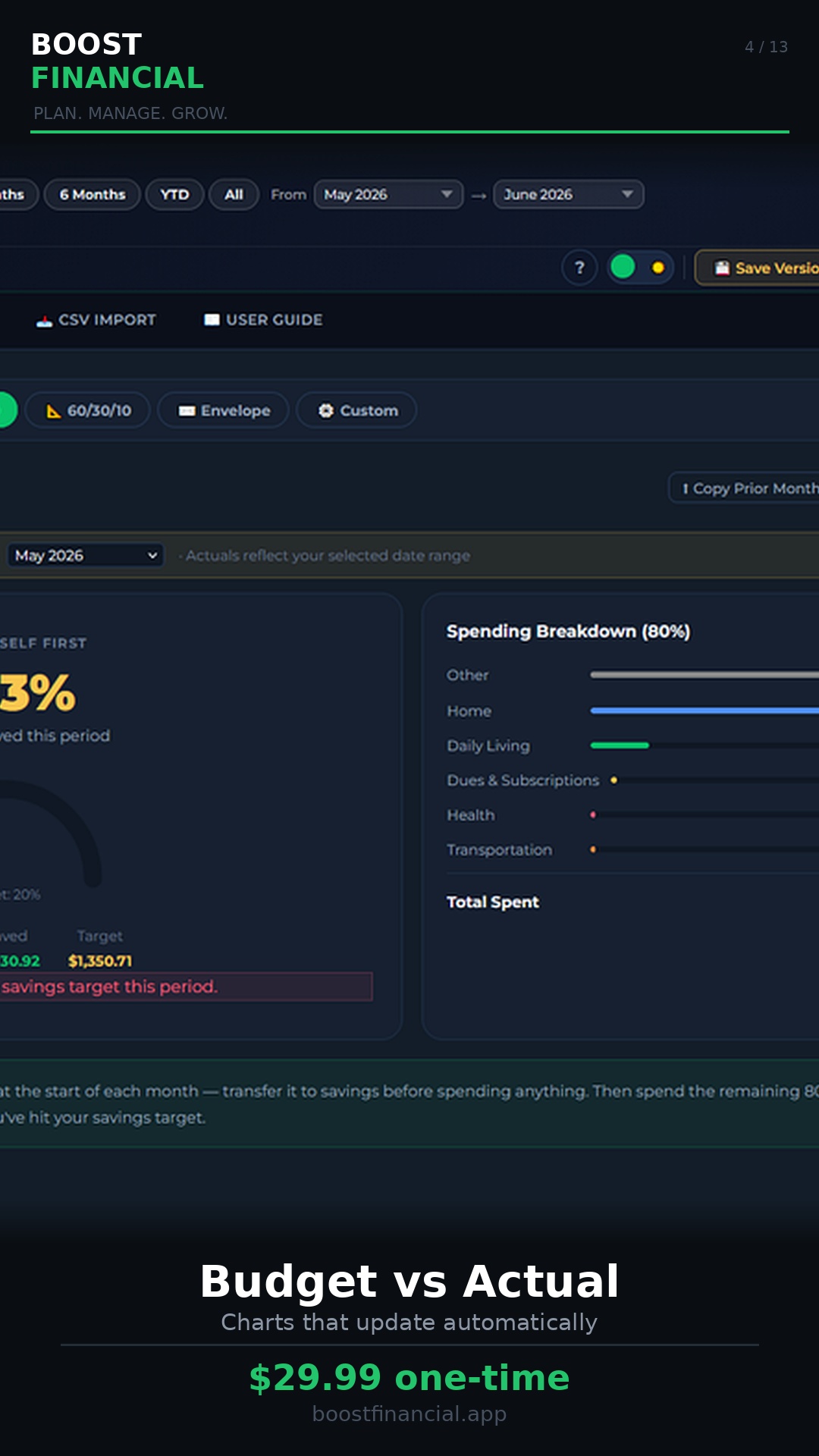Click Copy Prior Month button
819x1456 pixels.
(744, 488)
